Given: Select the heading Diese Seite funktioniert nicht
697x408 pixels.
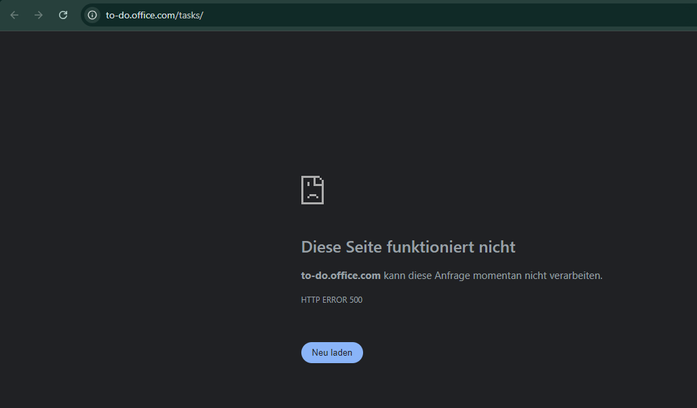Looking at the screenshot, I should coord(408,247).
